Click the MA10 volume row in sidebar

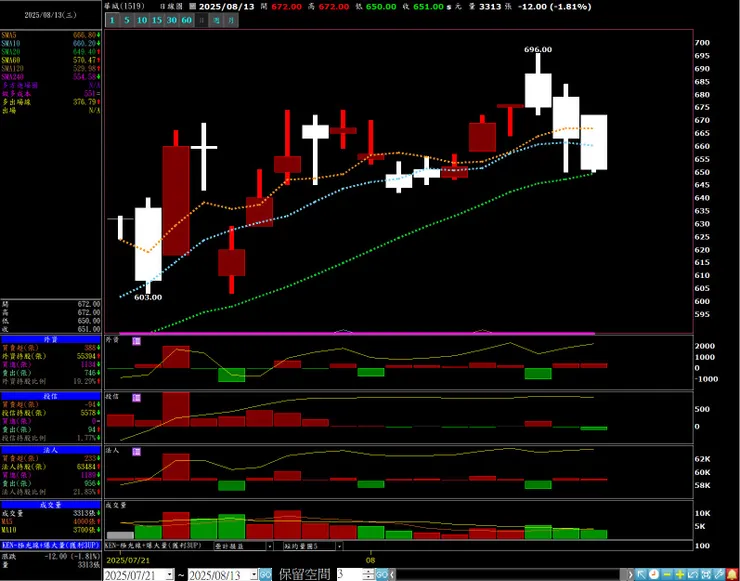(x=50, y=530)
